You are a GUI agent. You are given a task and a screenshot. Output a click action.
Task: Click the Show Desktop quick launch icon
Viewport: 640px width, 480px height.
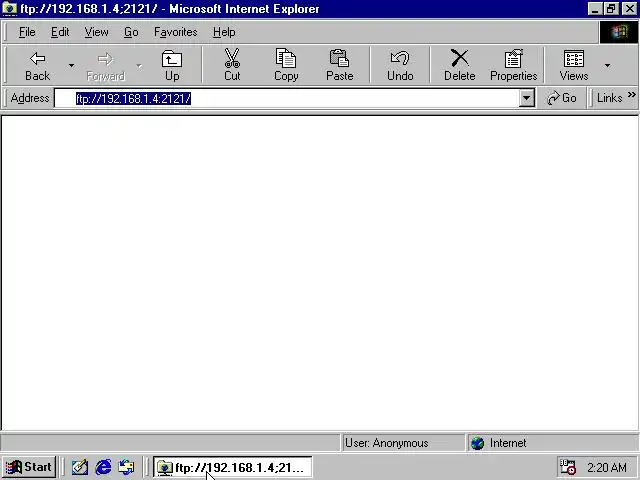(80, 467)
